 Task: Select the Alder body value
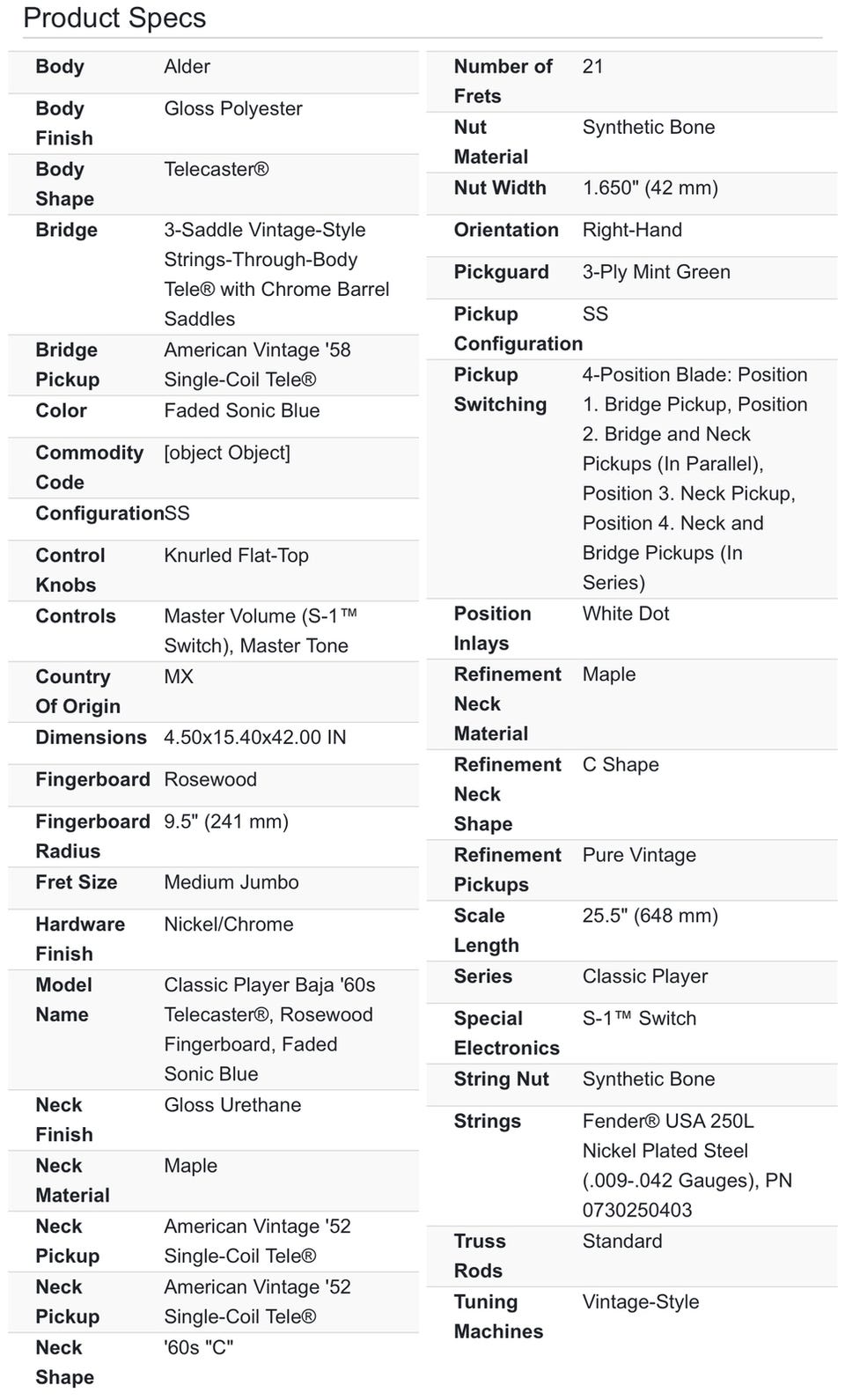(187, 67)
